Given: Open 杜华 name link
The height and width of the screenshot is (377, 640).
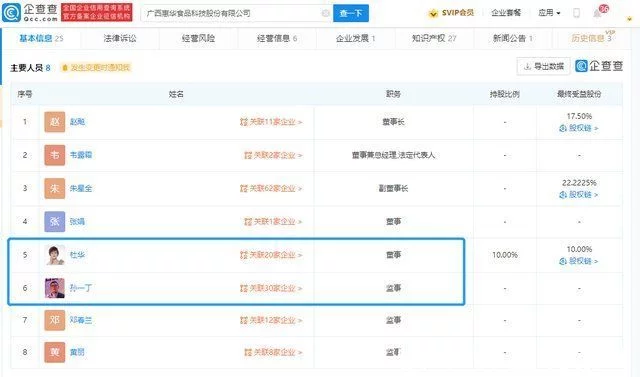Looking at the screenshot, I should 77,255.
